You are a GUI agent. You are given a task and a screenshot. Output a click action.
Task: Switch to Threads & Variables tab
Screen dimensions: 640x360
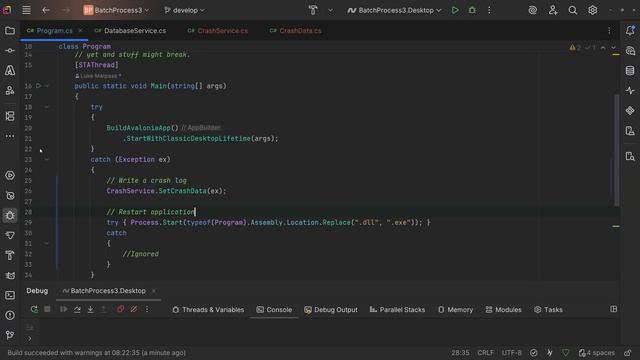[208, 310]
